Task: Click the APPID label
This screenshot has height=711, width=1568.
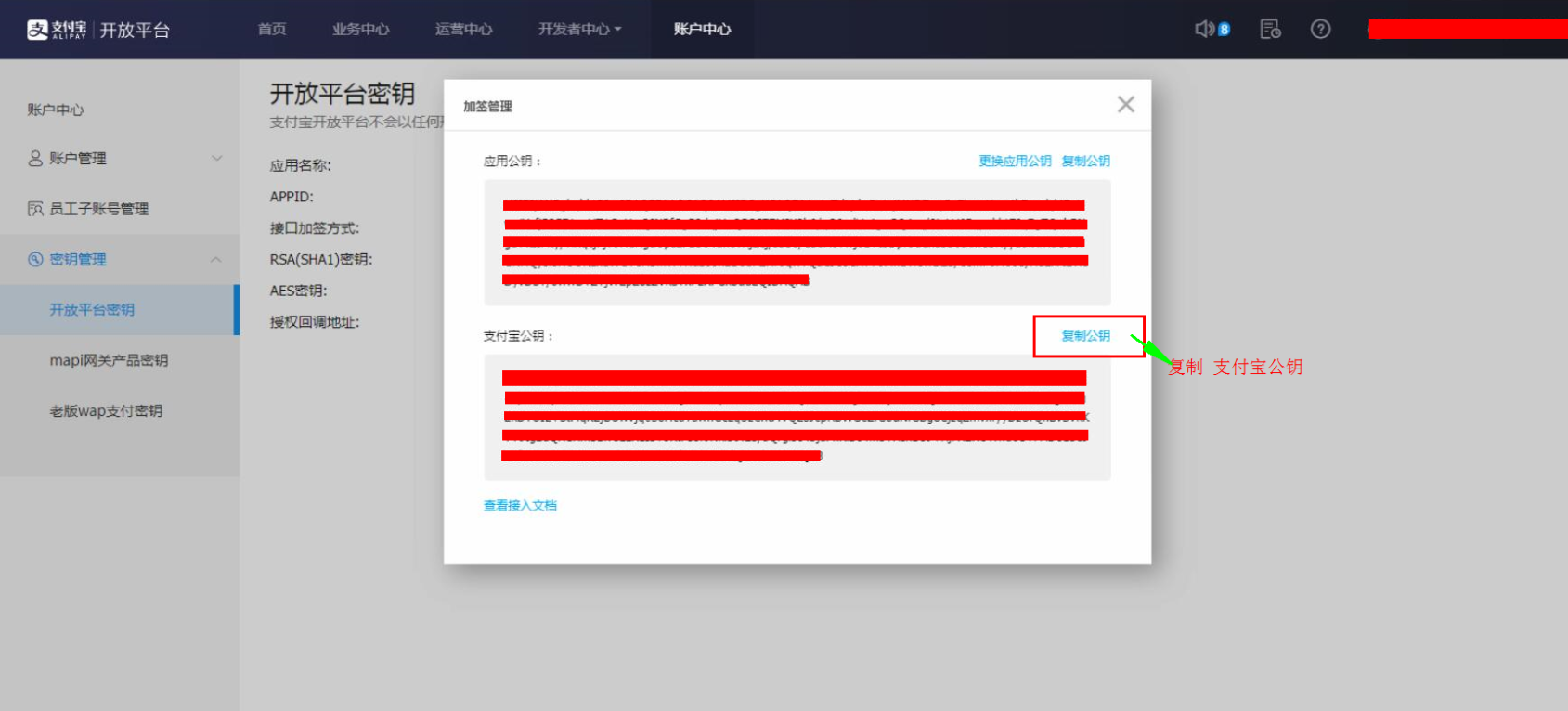Action: (292, 197)
